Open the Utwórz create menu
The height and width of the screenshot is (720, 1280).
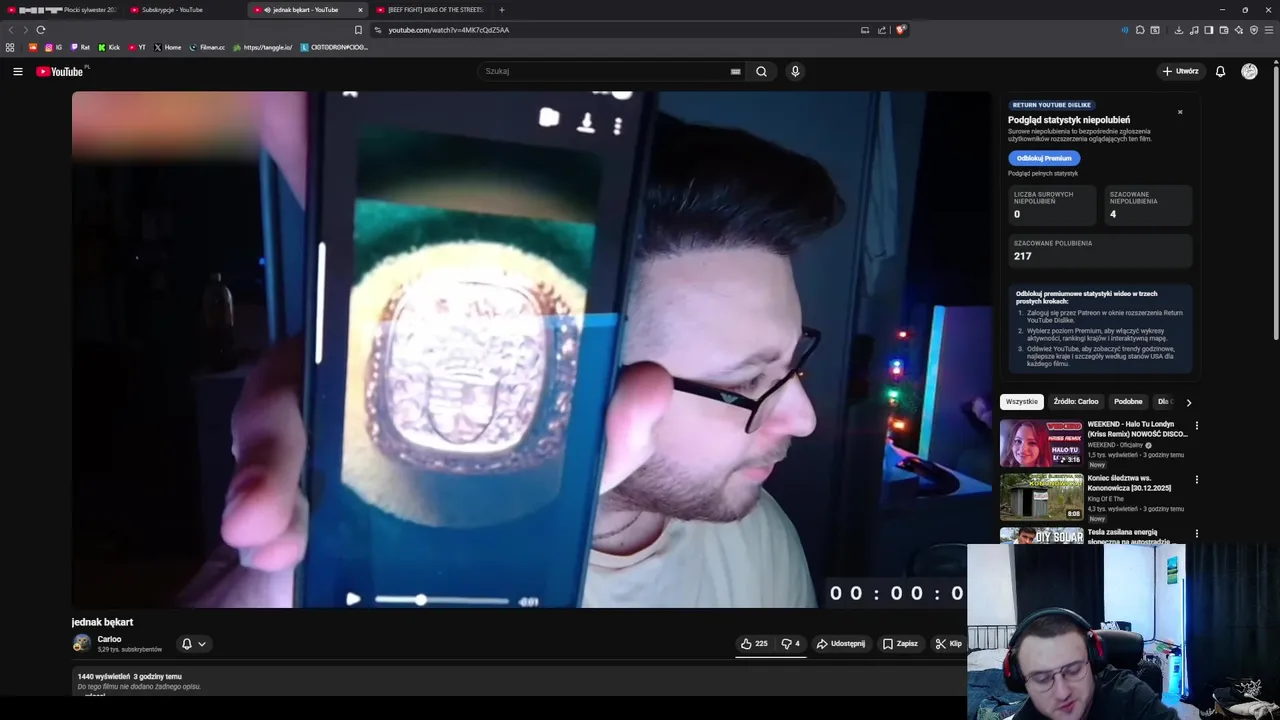point(1180,71)
